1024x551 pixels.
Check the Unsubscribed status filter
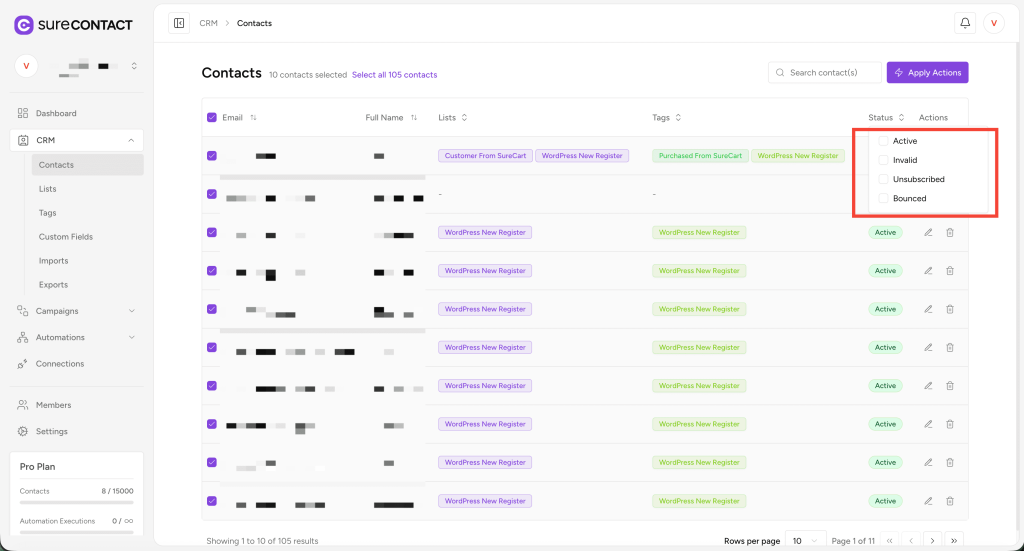883,180
